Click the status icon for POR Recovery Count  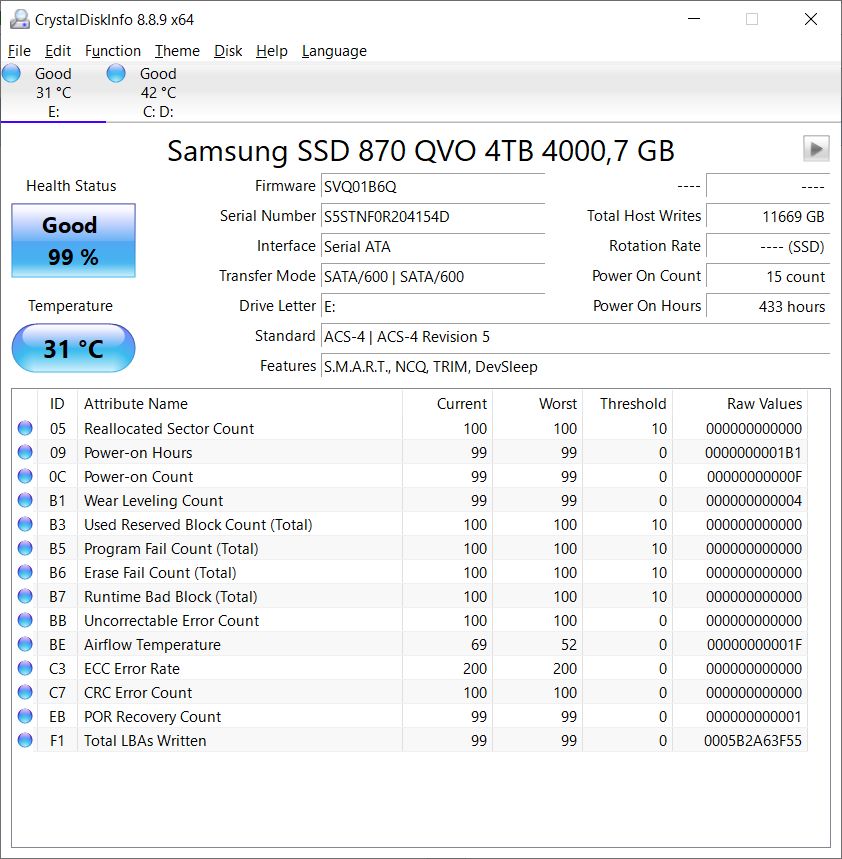coord(25,717)
